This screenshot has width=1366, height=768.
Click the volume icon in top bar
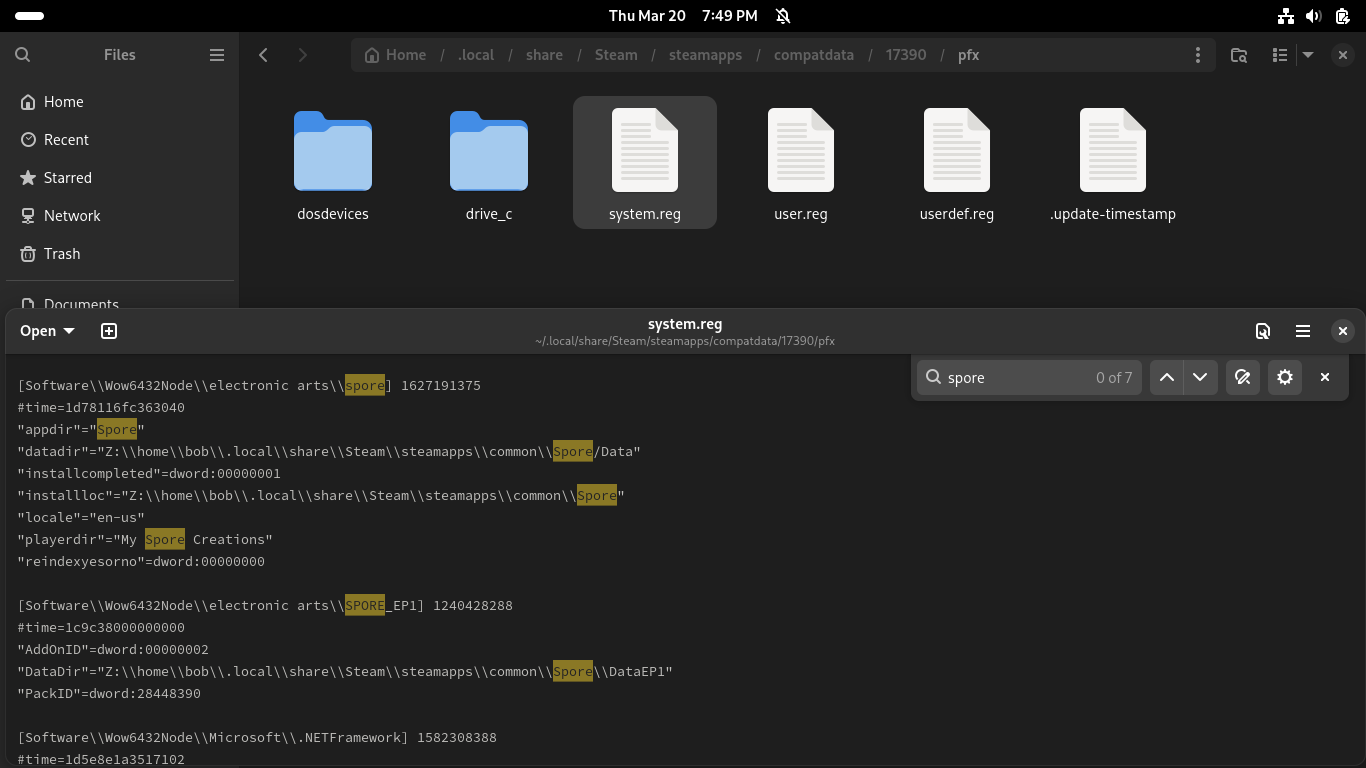[1314, 15]
